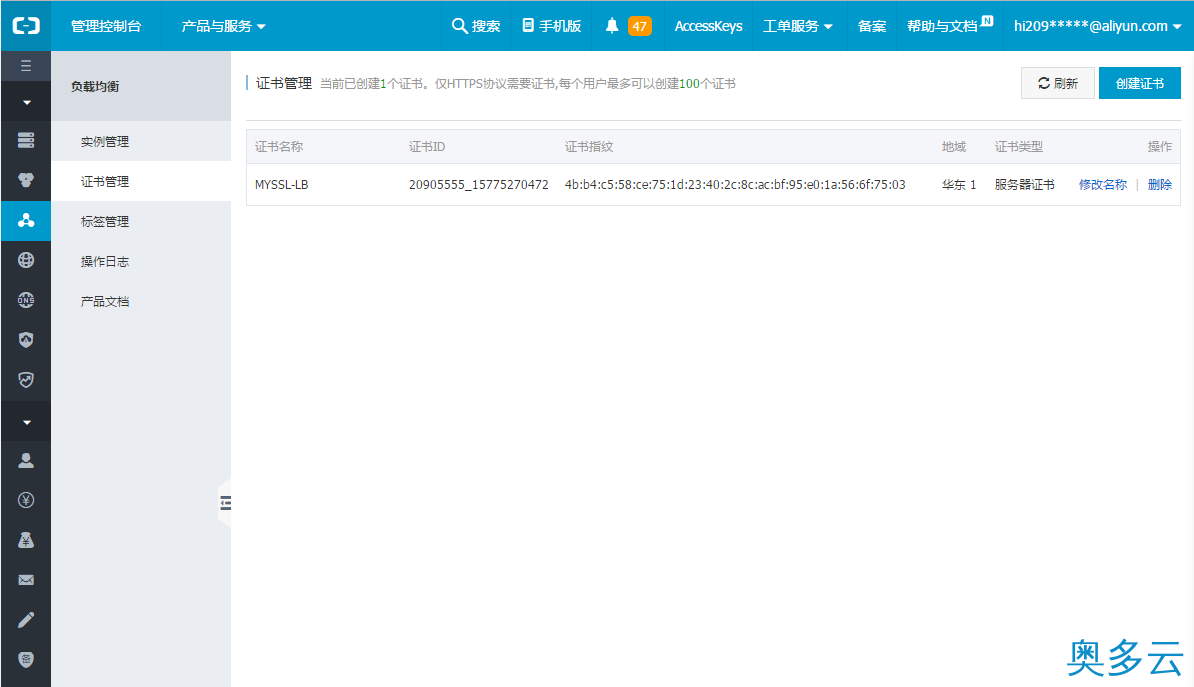Image resolution: width=1194 pixels, height=687 pixels.
Task: Click the 刷新 refresh button
Action: tap(1058, 83)
